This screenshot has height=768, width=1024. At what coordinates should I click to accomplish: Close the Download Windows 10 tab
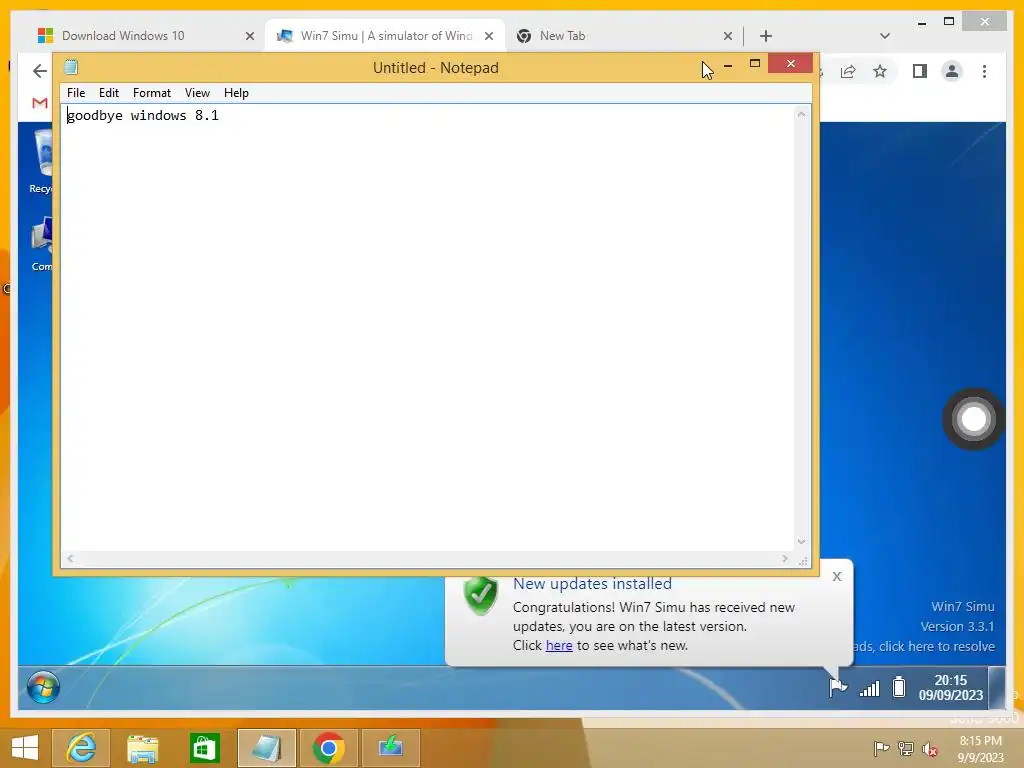(x=249, y=36)
